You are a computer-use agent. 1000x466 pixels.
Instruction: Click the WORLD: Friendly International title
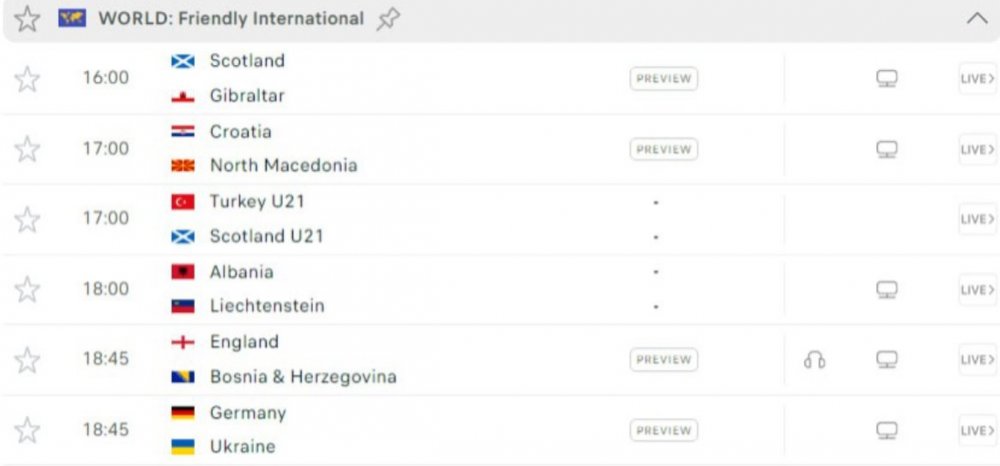230,19
